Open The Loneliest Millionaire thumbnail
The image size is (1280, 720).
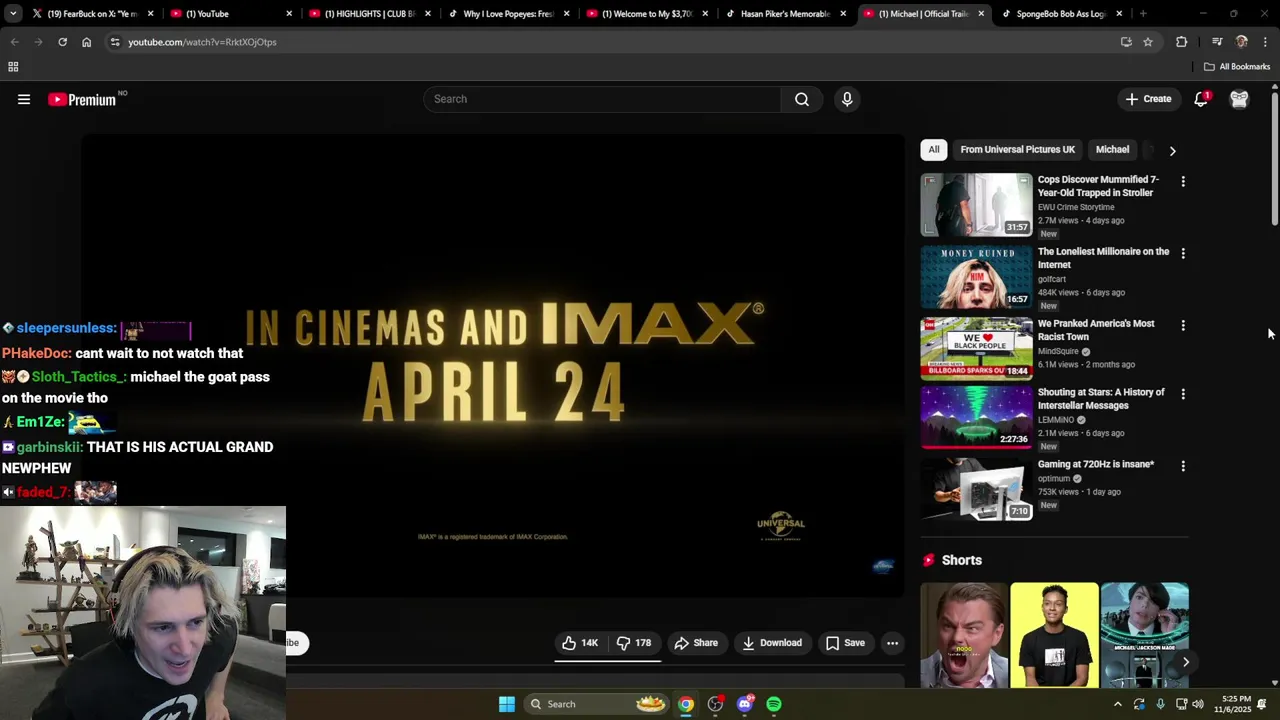tap(976, 277)
